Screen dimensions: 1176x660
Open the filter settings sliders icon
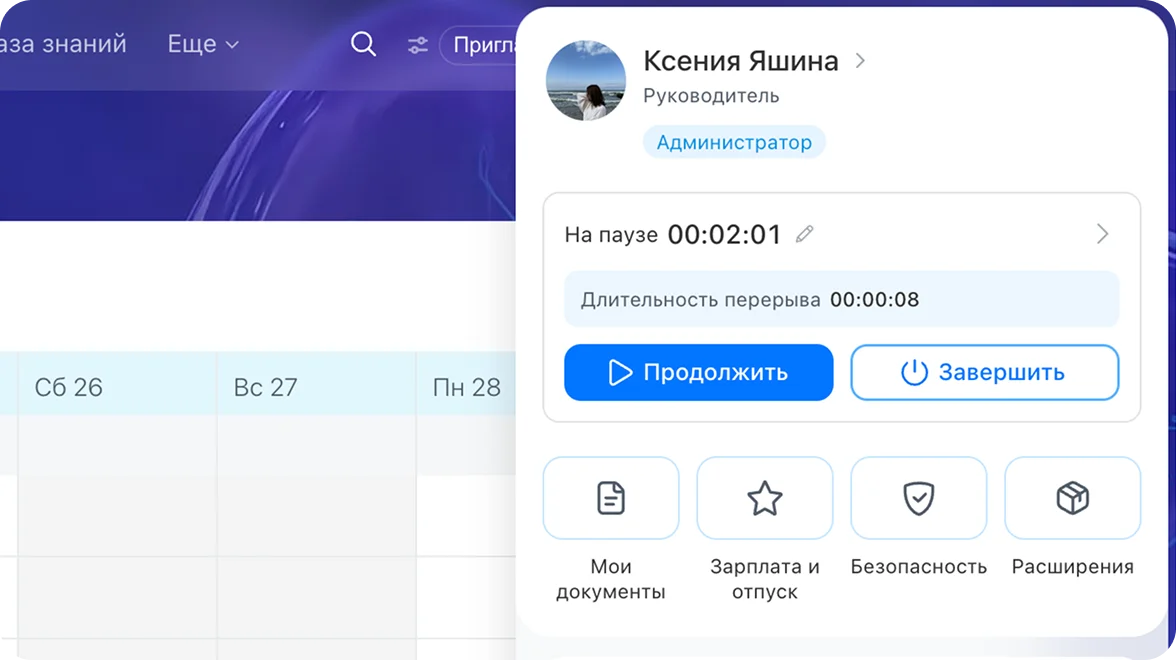click(418, 45)
